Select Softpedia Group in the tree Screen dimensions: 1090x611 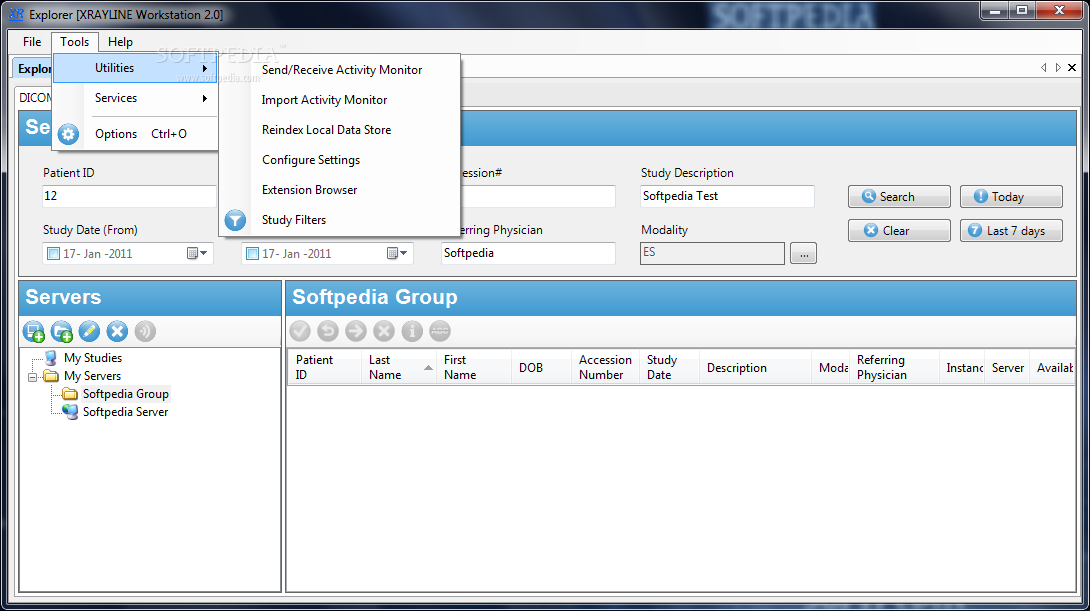(x=125, y=394)
